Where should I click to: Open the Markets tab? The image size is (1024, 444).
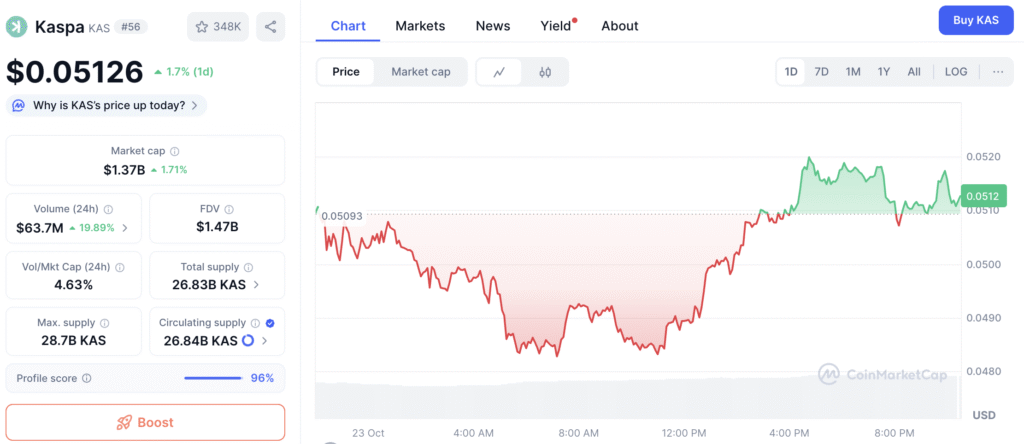[x=420, y=26]
